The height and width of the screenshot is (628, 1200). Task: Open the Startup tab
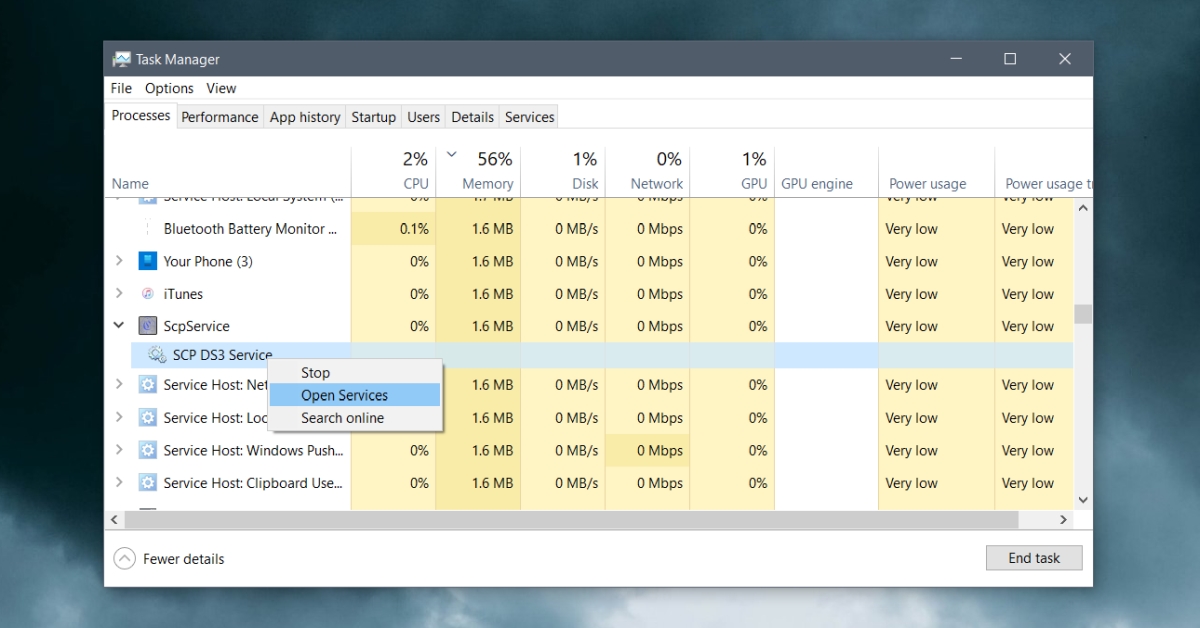tap(373, 117)
